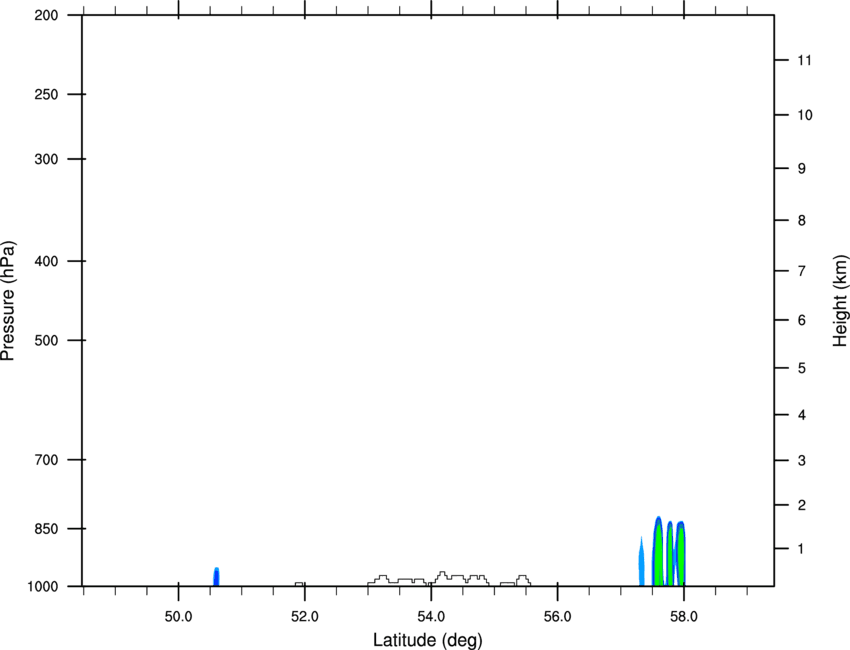Click the 500 pressure tick label

(x=46, y=340)
